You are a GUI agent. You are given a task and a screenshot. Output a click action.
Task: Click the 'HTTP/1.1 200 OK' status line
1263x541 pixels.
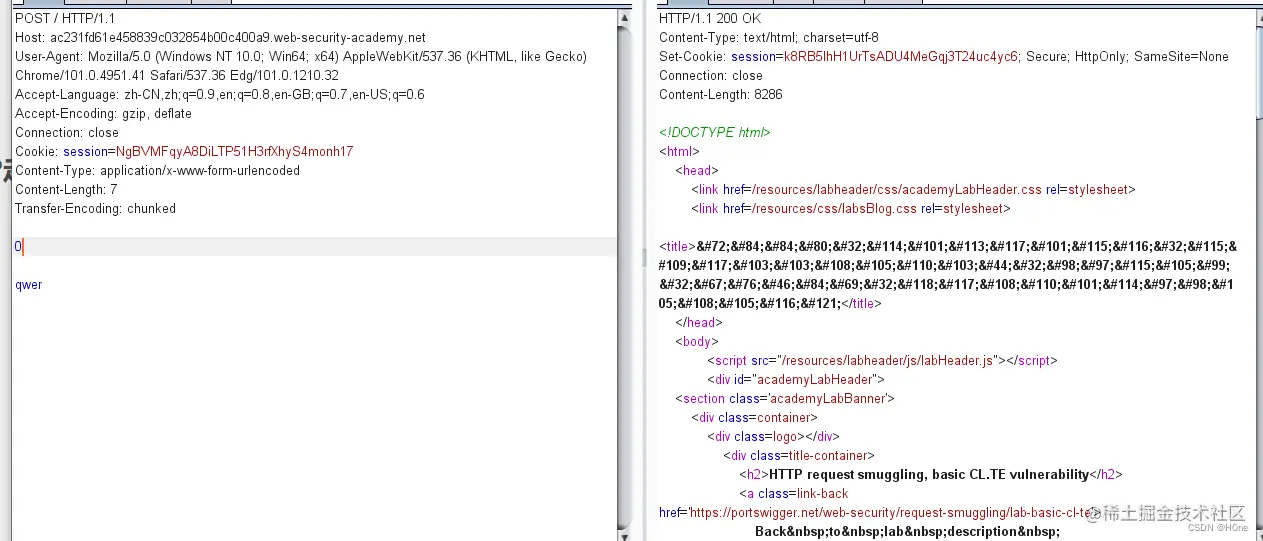(710, 19)
